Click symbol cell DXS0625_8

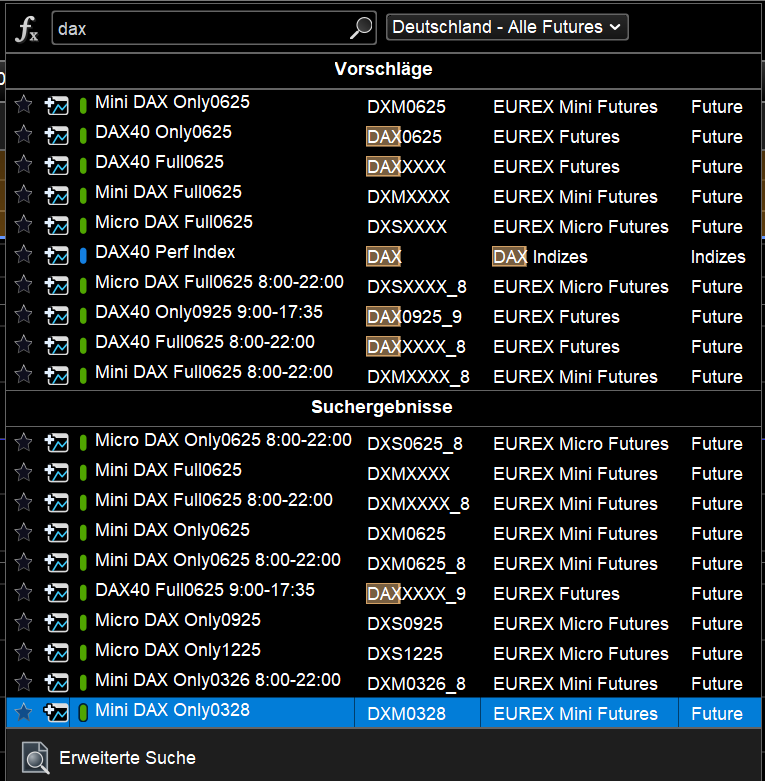[x=415, y=444]
